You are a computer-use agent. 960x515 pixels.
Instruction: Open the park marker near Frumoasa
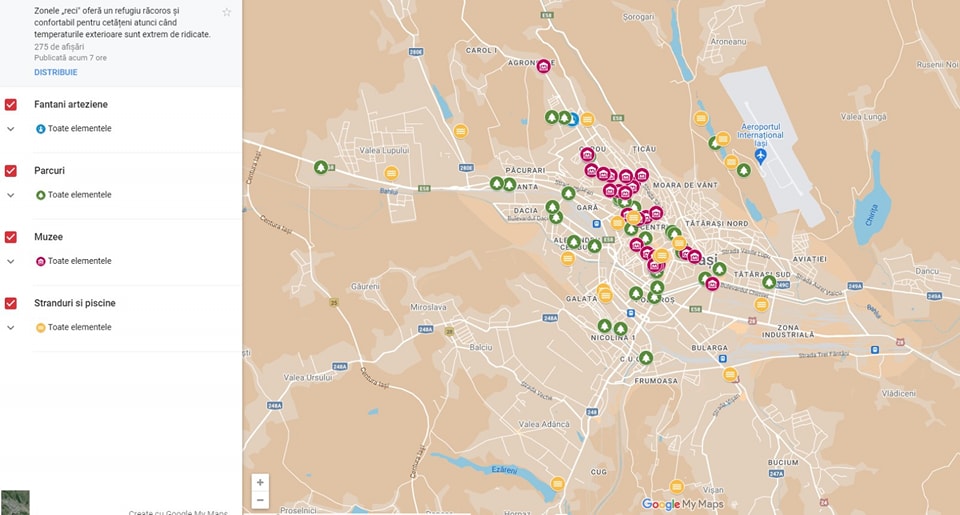pos(646,358)
